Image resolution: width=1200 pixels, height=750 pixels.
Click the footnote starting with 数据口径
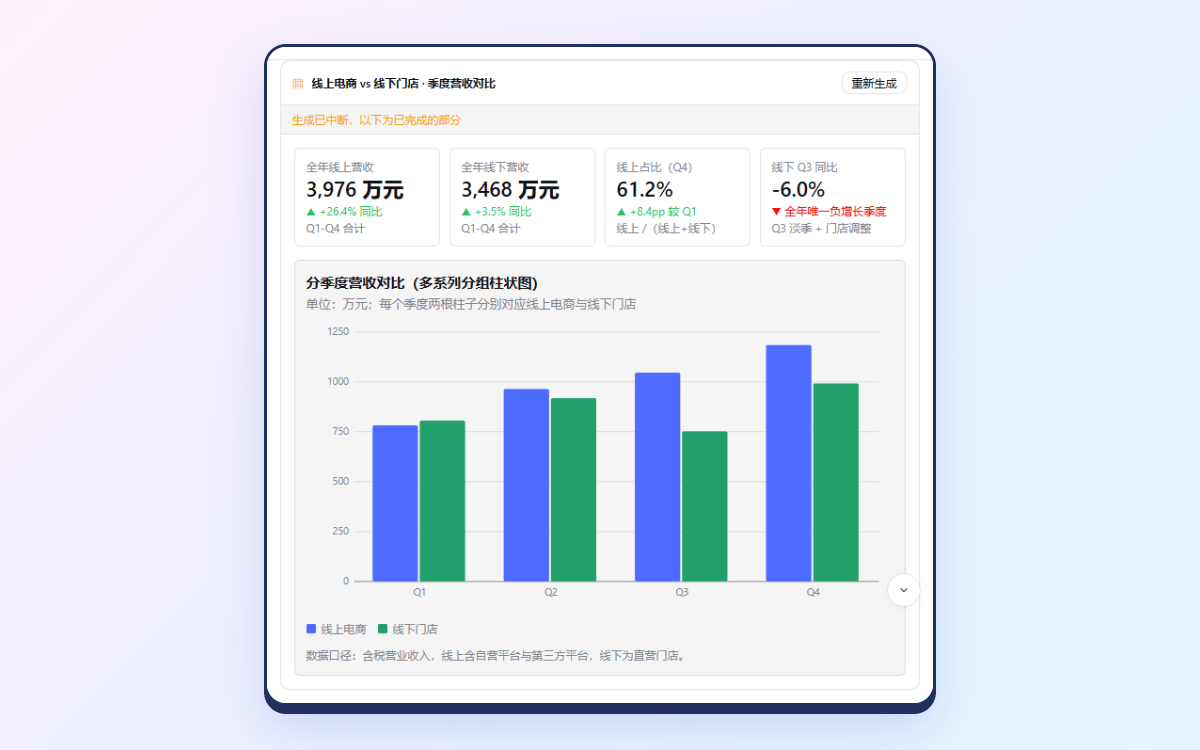tap(497, 656)
